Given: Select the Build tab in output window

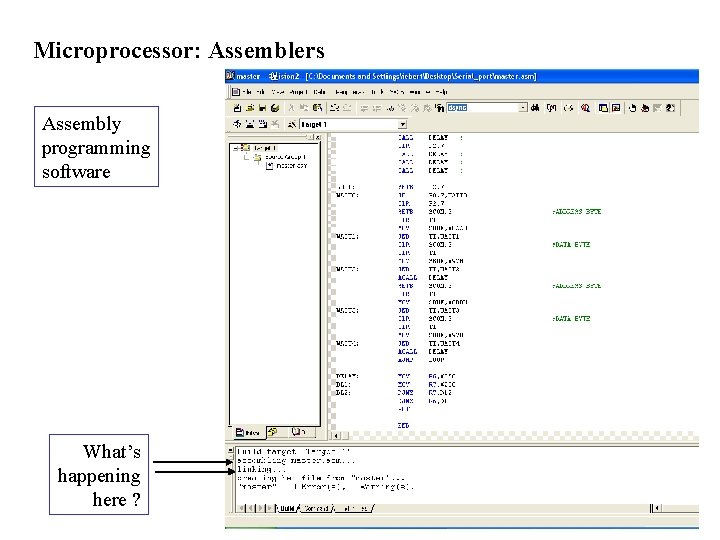Looking at the screenshot, I should (287, 508).
